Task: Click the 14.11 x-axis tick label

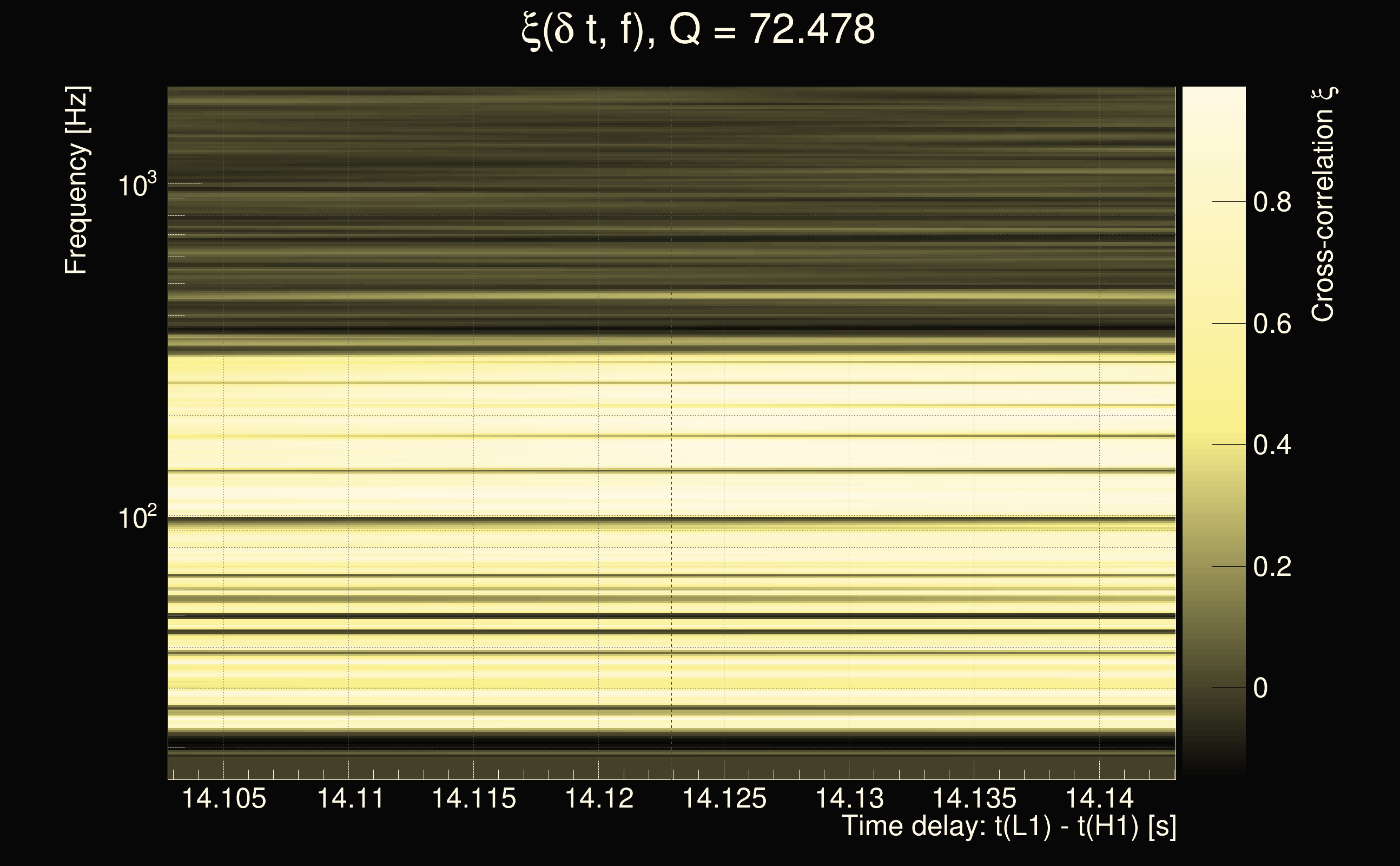Action: (x=349, y=798)
